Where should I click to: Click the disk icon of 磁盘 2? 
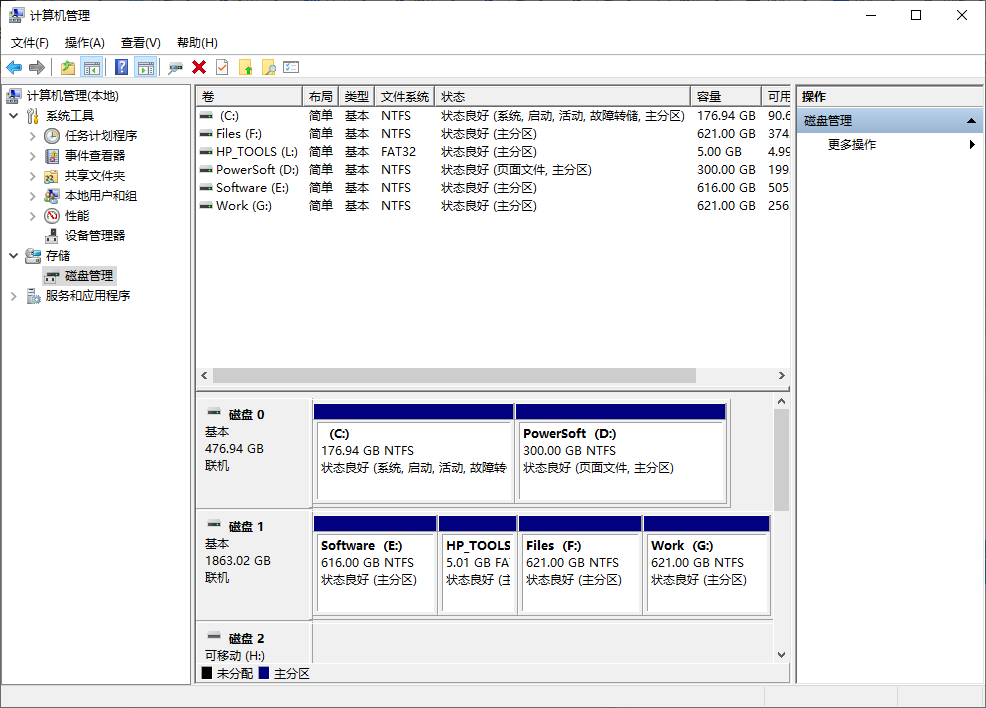pos(214,636)
